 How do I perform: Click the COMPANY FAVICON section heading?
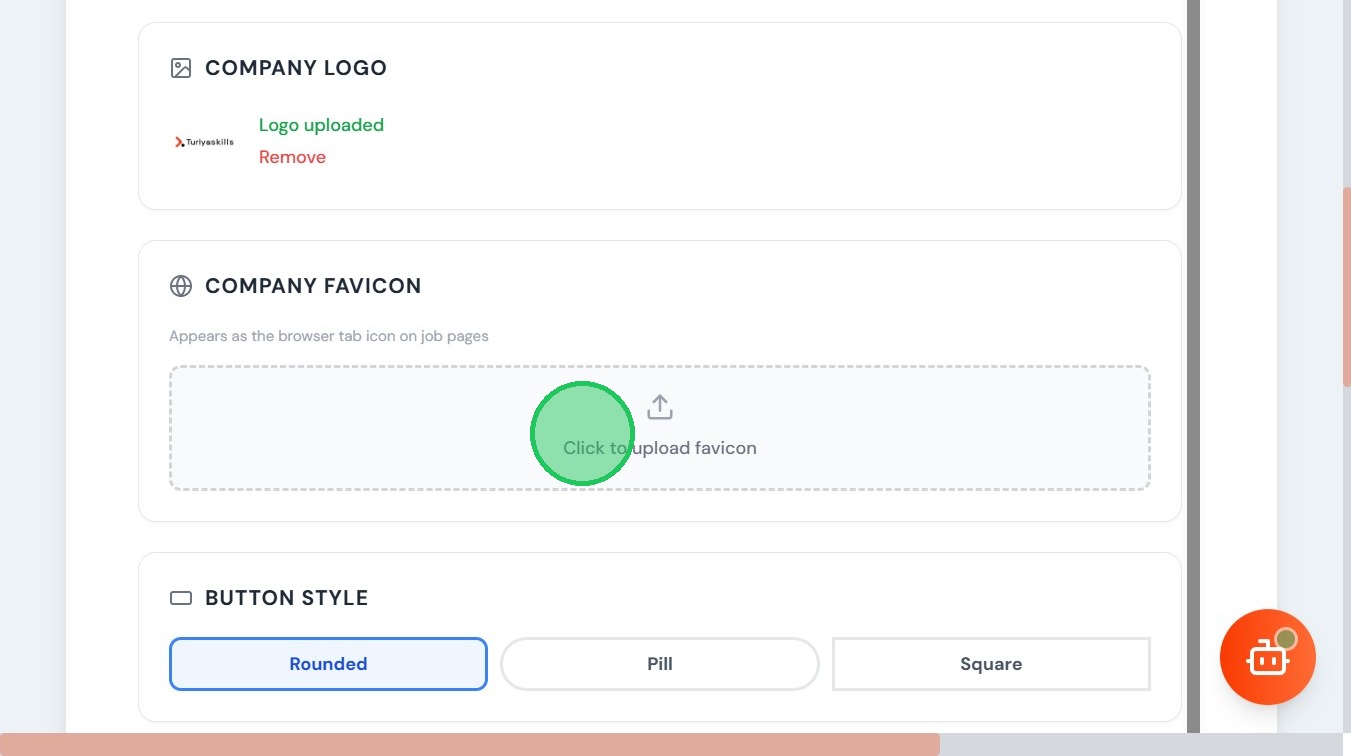(x=313, y=286)
